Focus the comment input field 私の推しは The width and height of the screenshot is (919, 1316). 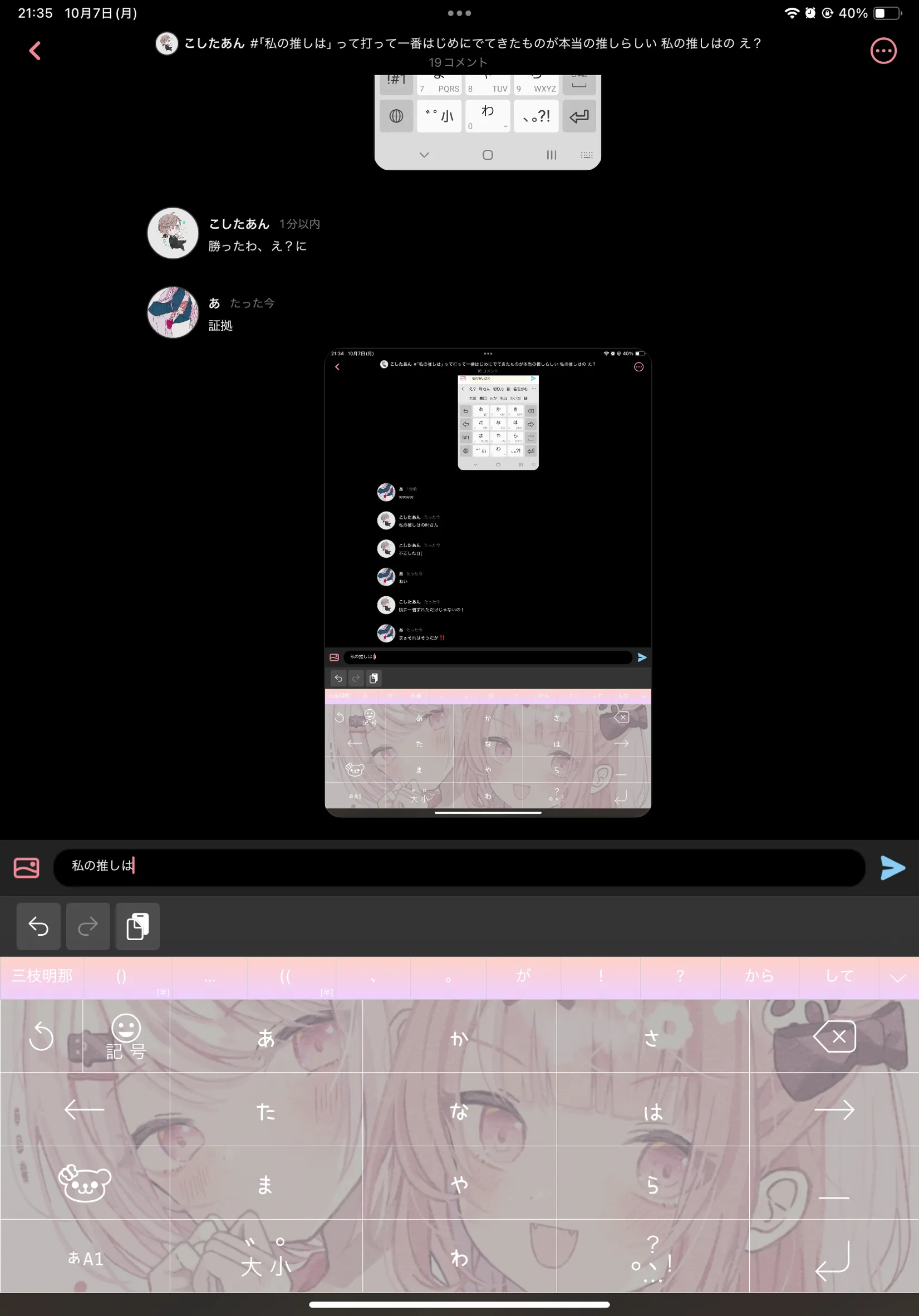[459, 867]
